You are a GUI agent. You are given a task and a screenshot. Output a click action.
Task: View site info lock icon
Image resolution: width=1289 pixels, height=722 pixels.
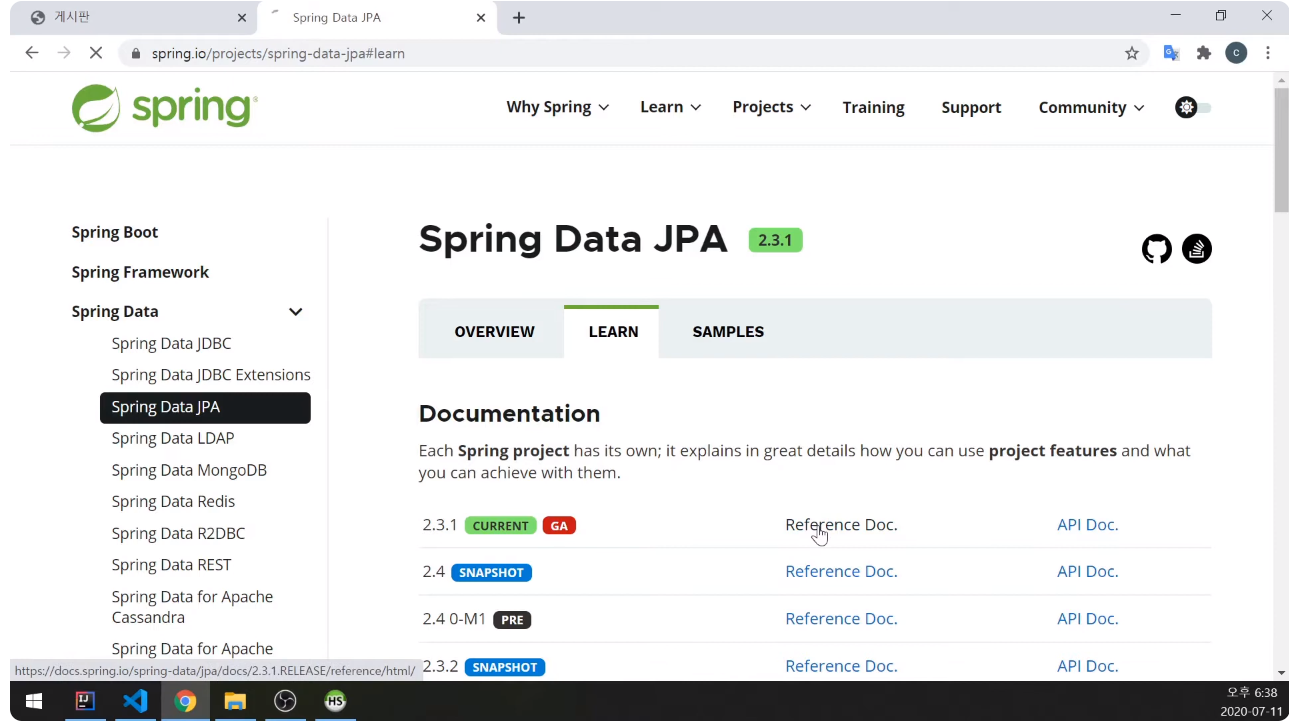136,53
